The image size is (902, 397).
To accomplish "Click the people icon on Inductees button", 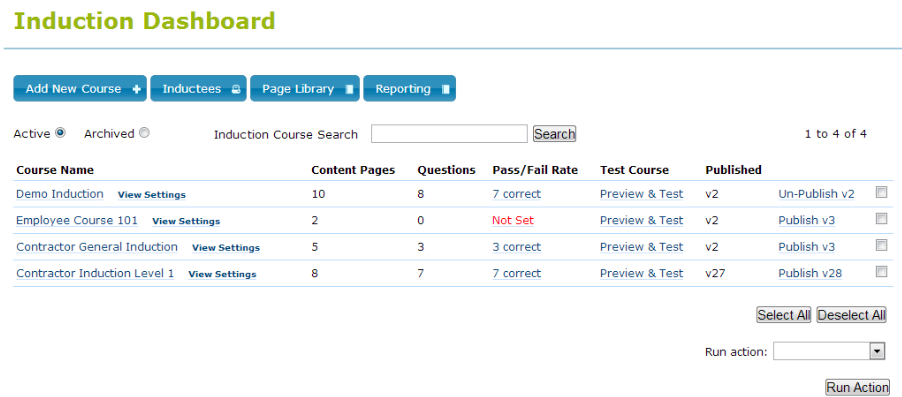I will click(236, 89).
